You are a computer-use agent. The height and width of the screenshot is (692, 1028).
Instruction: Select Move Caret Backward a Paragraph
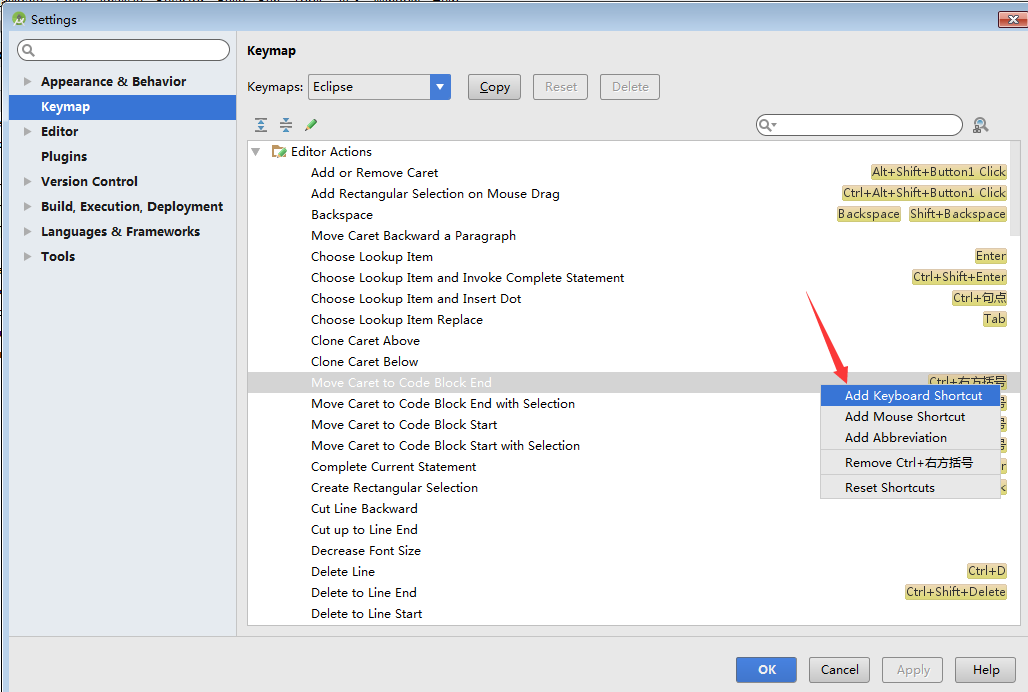[413, 236]
